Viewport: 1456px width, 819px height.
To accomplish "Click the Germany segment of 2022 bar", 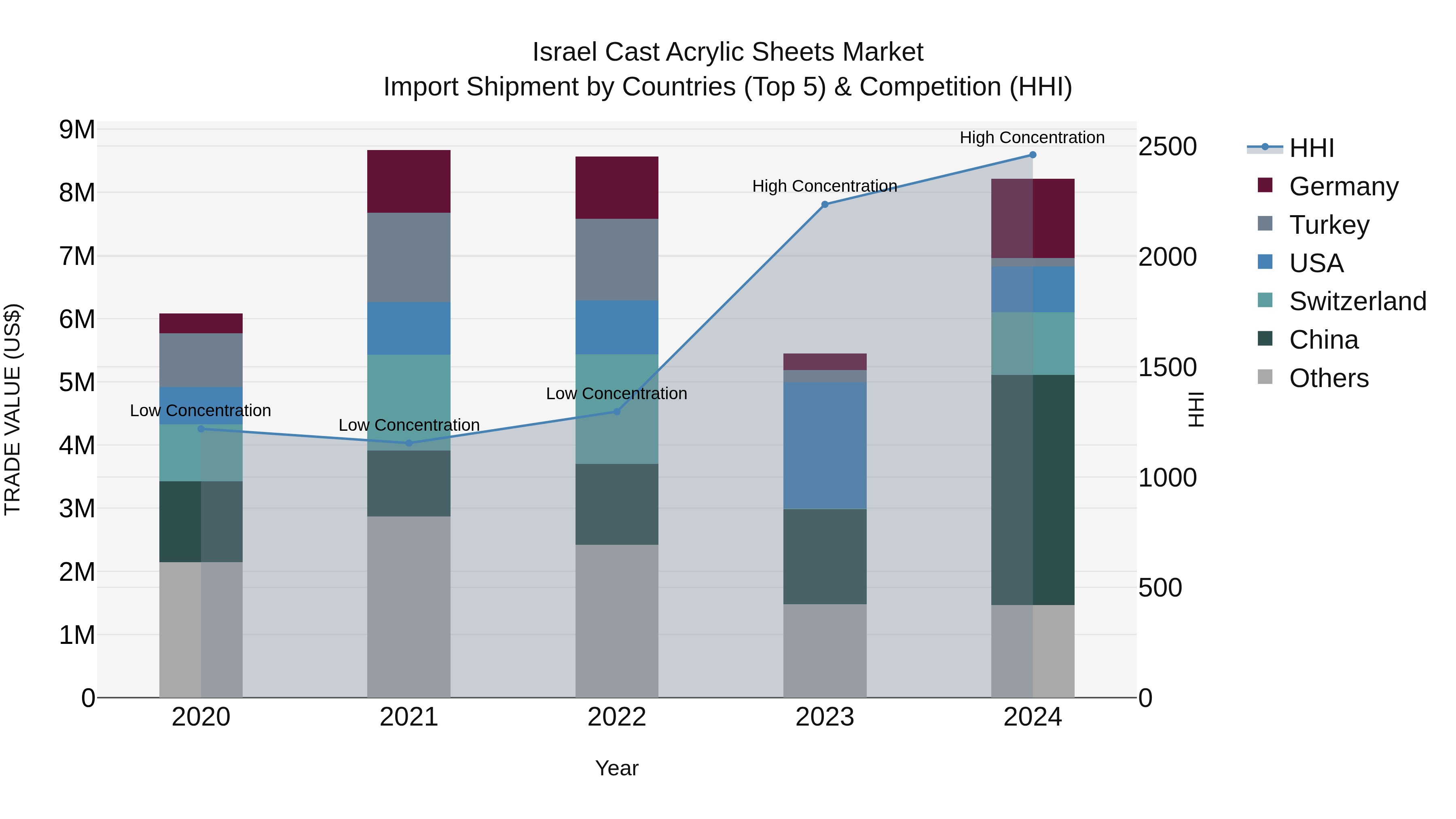I will pos(617,188).
